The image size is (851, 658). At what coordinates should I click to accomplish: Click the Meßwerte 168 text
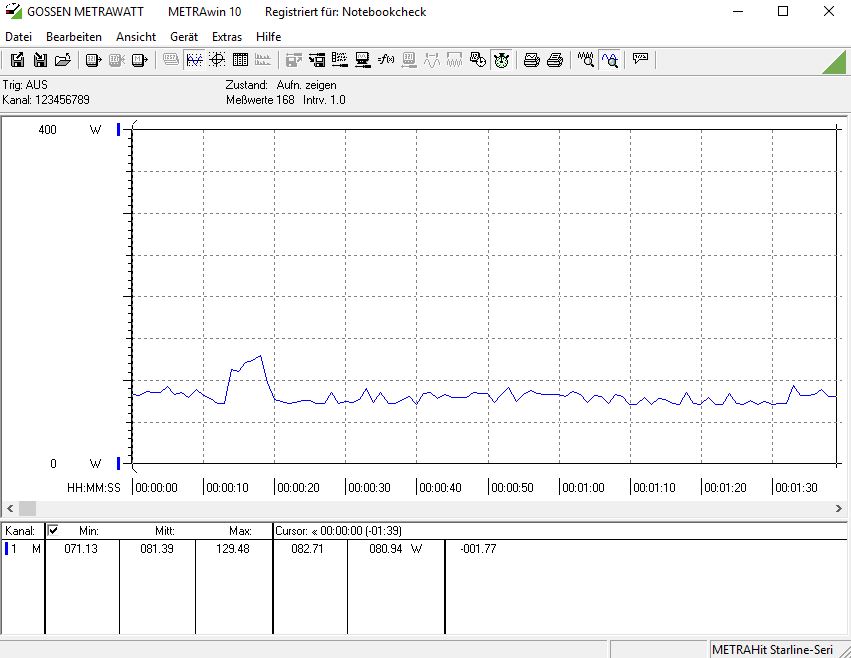(x=260, y=100)
